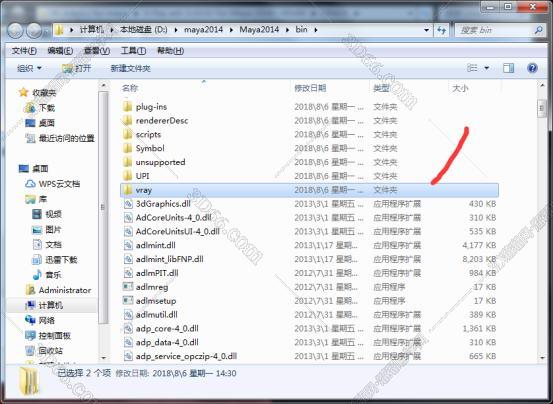Select the adp_service_opczip-4_0.dll file name
The width and height of the screenshot is (553, 404).
(x=186, y=356)
